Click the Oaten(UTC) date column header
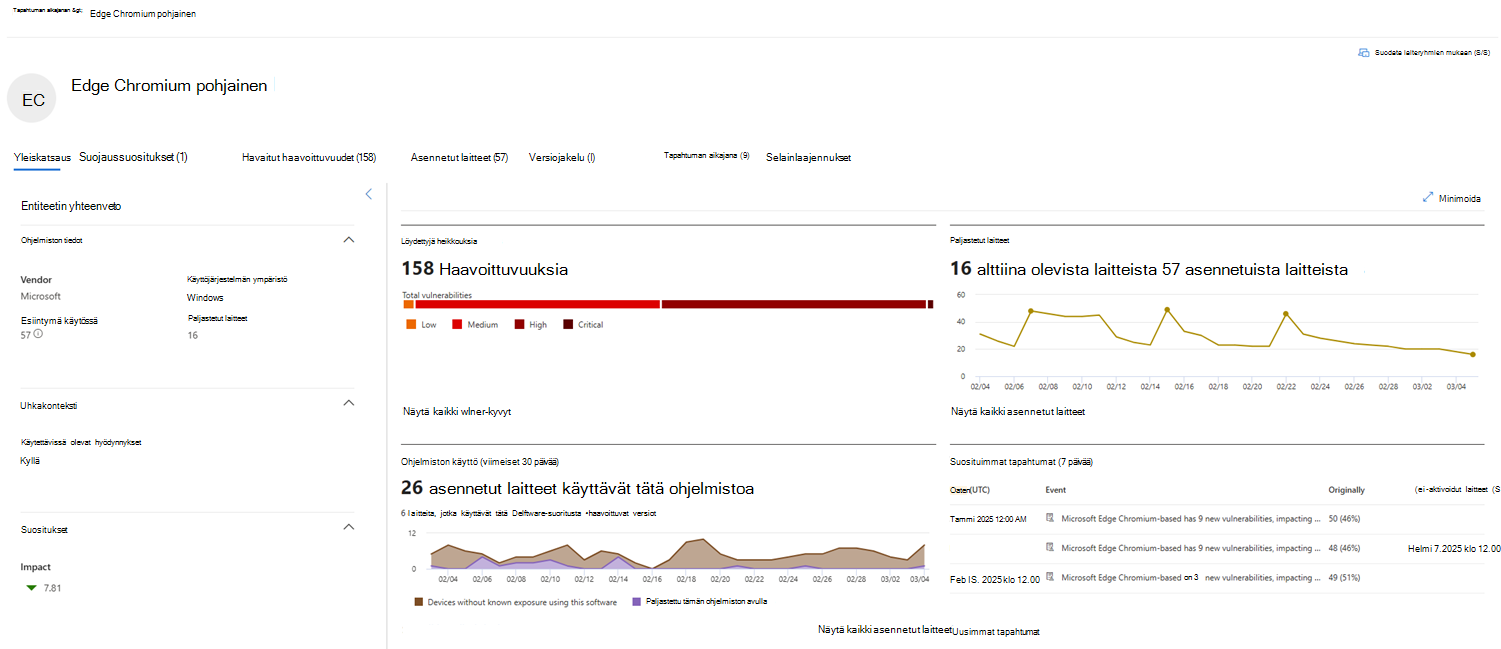 pyautogui.click(x=968, y=490)
